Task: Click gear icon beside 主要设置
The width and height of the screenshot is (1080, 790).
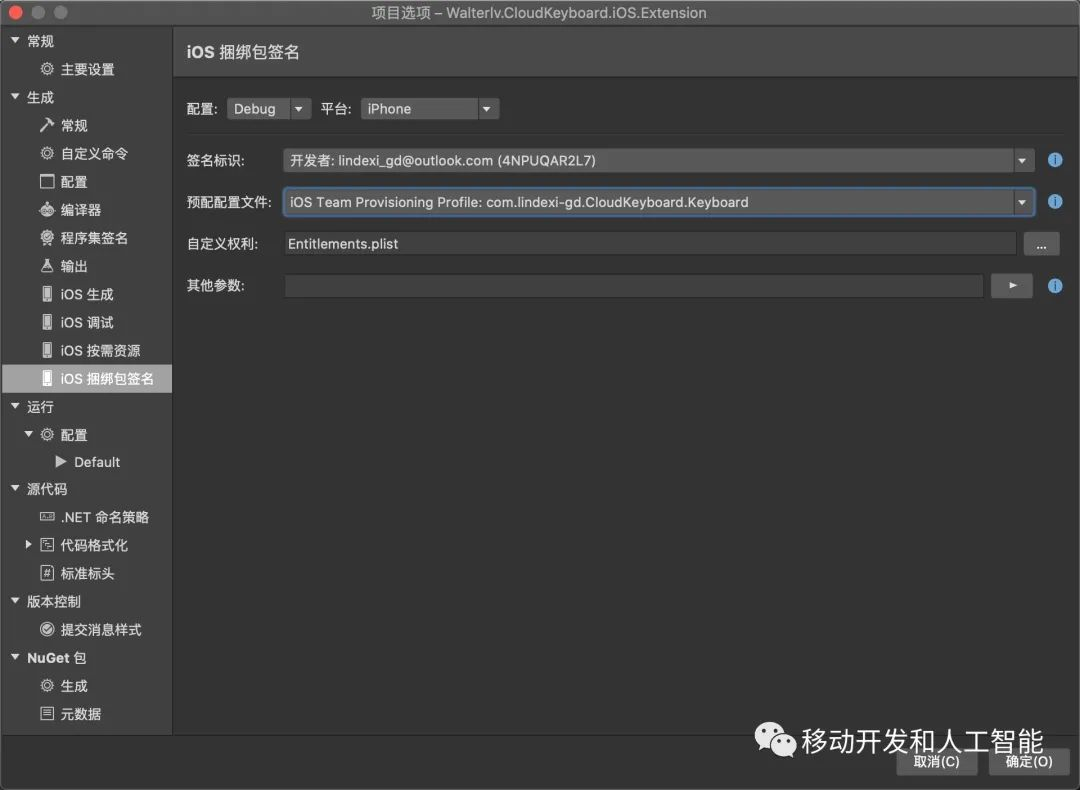Action: [x=47, y=69]
